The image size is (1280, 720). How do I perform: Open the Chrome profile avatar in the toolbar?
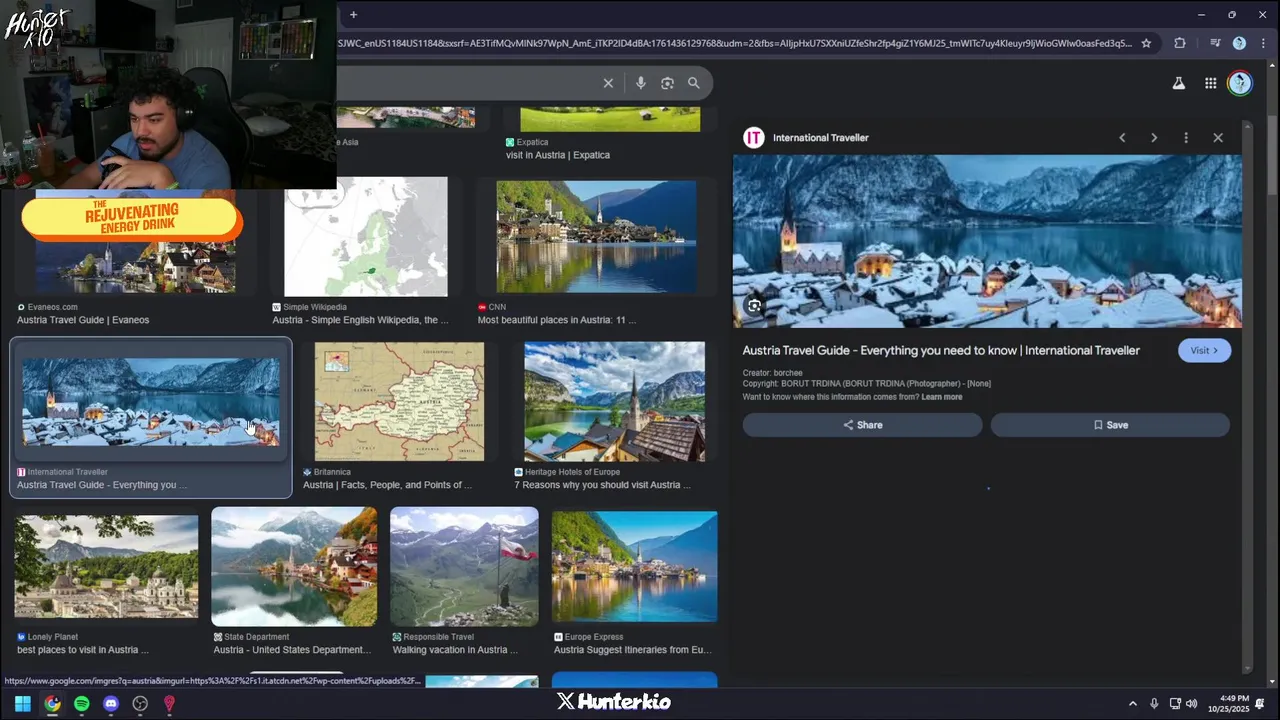pyautogui.click(x=1239, y=43)
